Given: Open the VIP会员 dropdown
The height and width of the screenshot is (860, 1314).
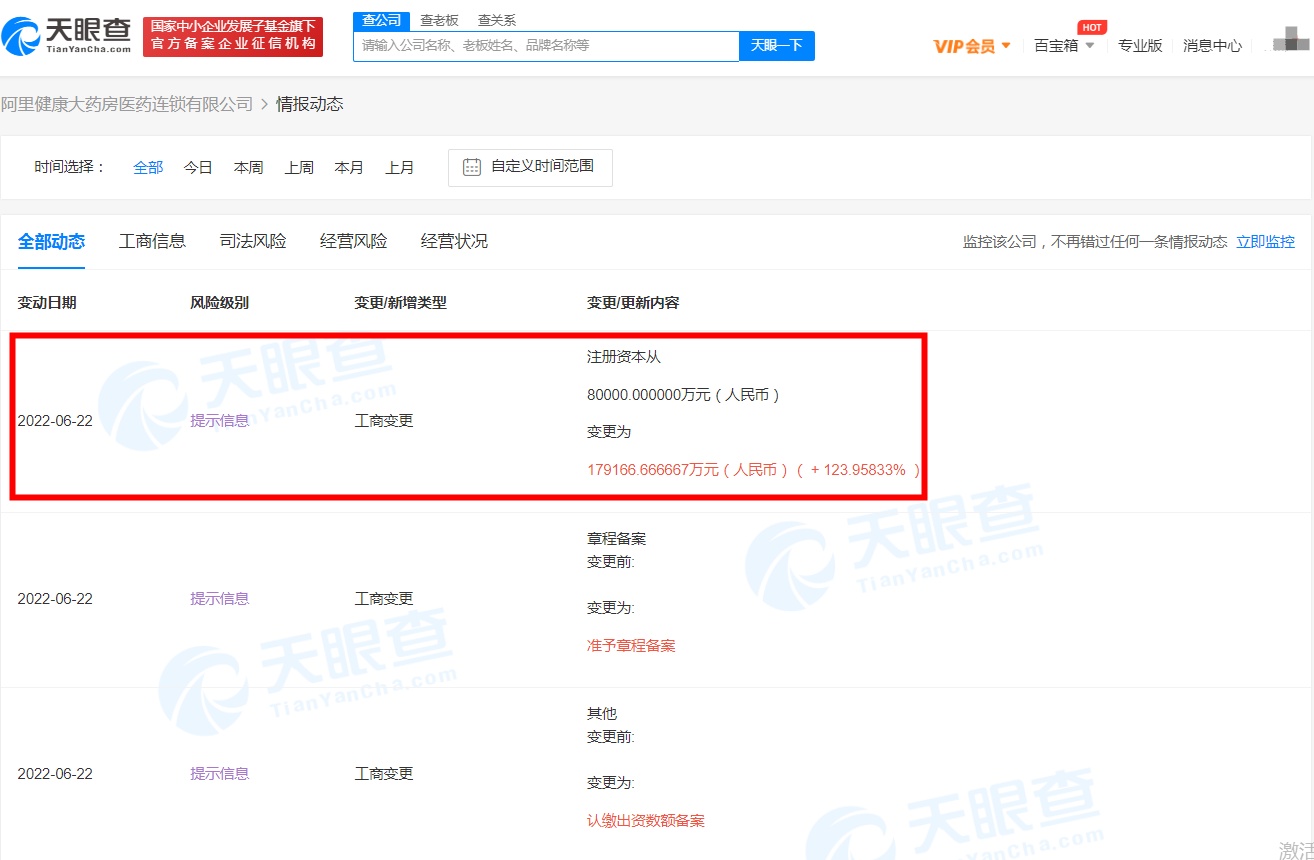Looking at the screenshot, I should click(971, 46).
